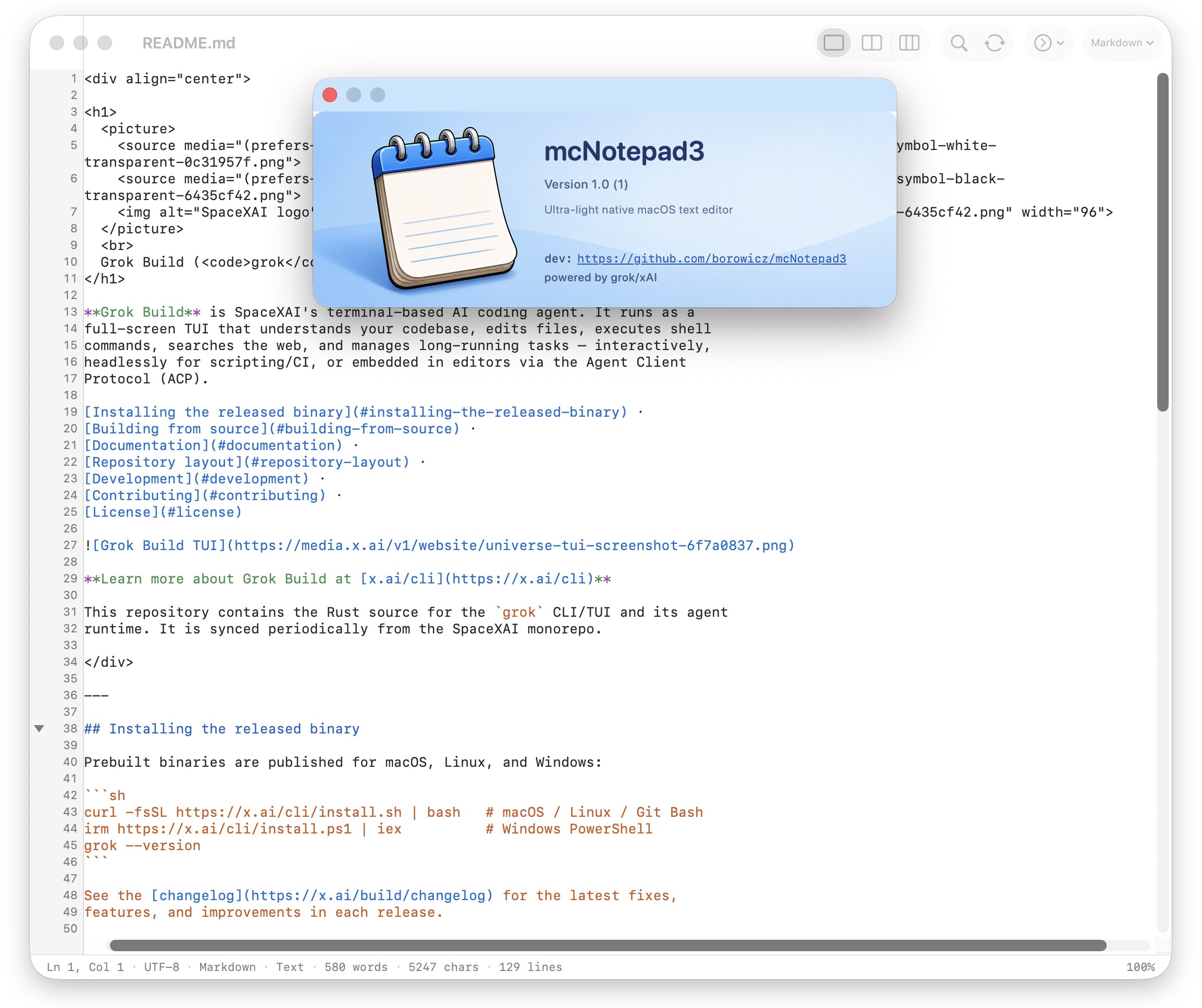
Task: Open the github.com/borowicz/mcNotepad3 link
Action: (x=711, y=259)
